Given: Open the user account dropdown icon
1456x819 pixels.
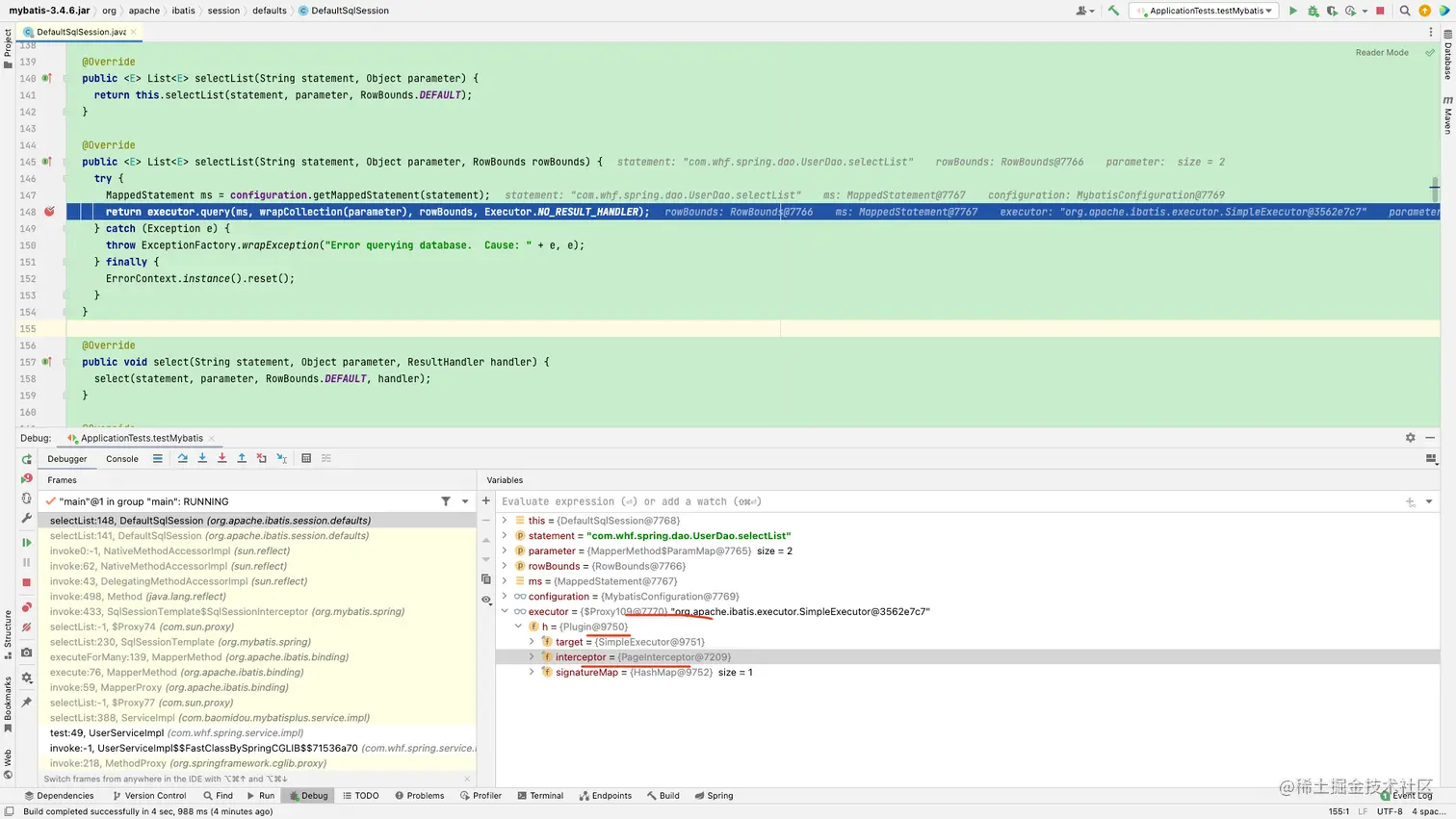Looking at the screenshot, I should tap(1084, 11).
